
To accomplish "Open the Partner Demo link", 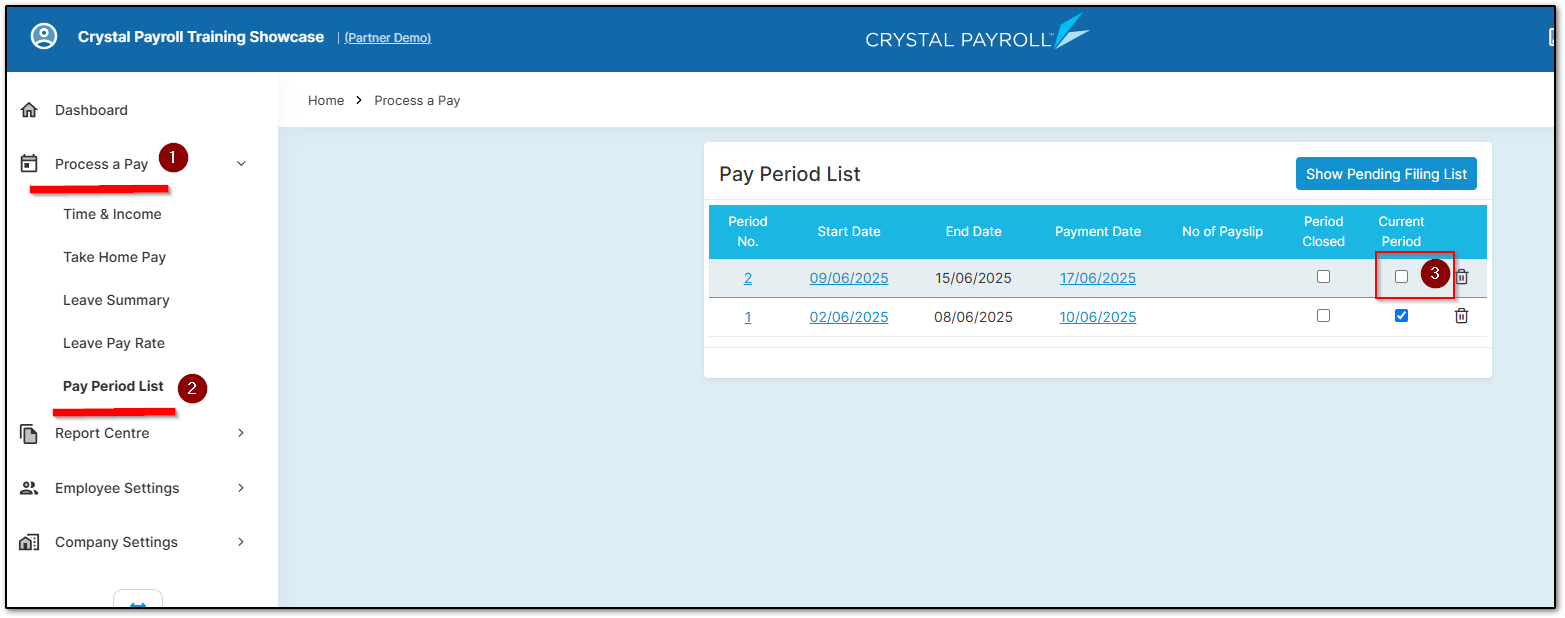I will click(x=388, y=37).
